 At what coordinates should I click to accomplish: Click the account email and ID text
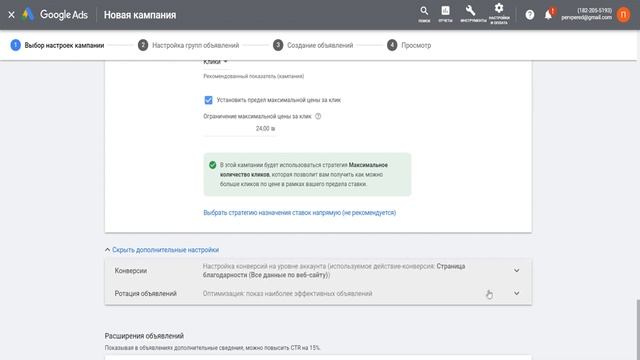(x=586, y=14)
